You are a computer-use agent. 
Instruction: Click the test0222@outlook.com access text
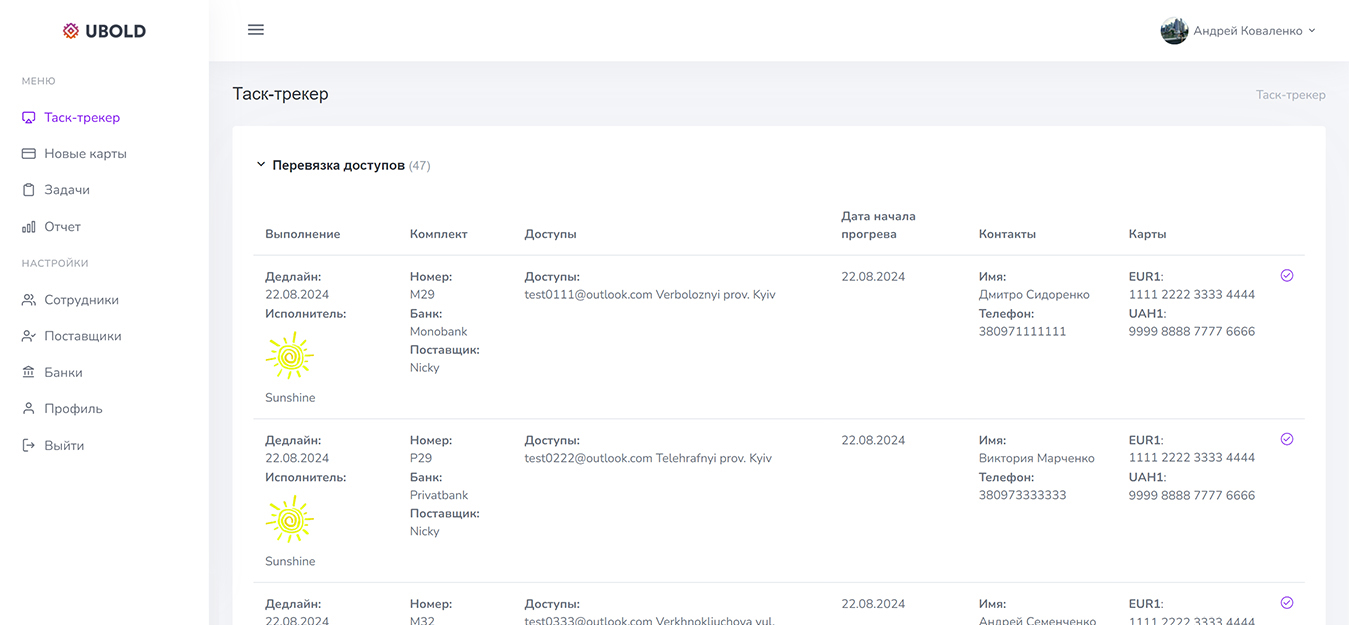pyautogui.click(x=588, y=458)
